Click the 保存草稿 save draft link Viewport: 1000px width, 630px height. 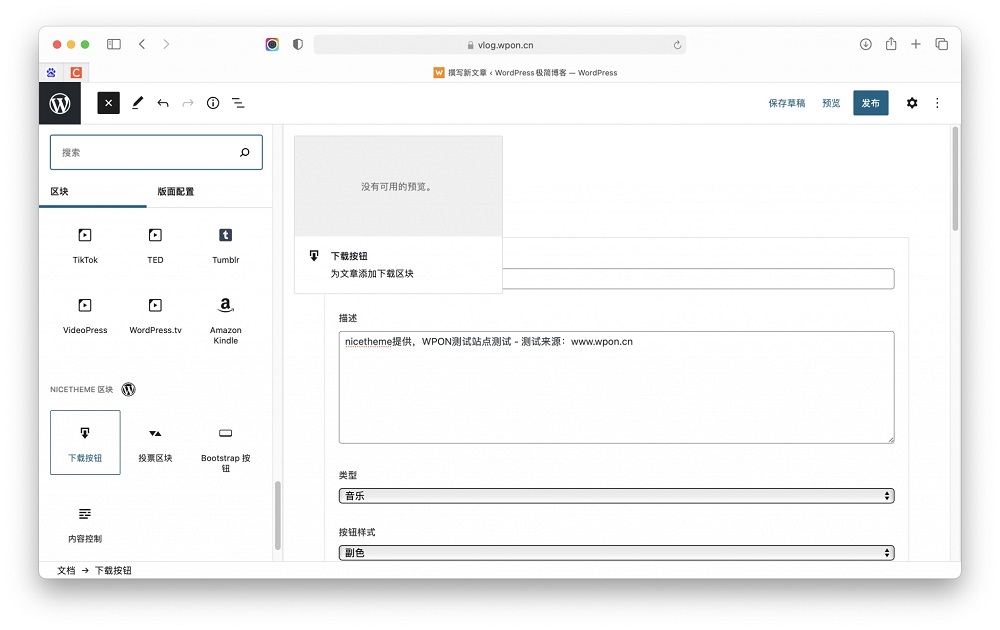coord(787,102)
